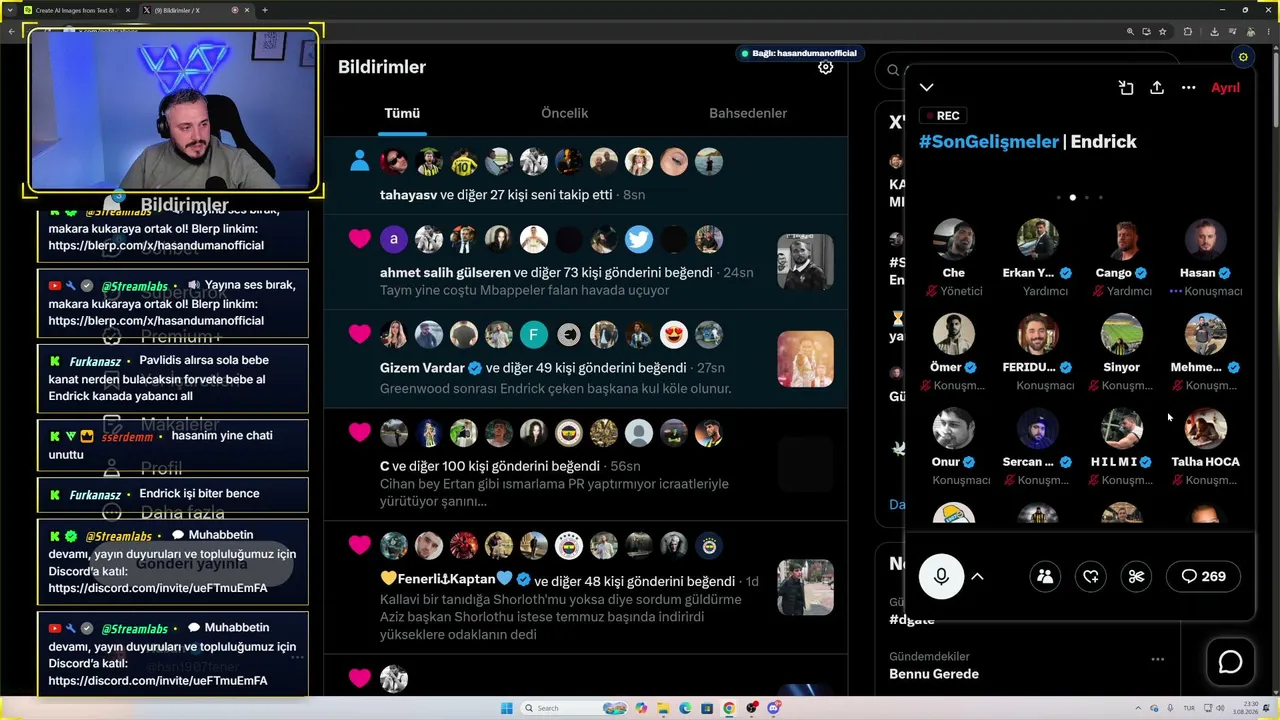Open more options beside Bennu Gerede trend
The width and height of the screenshot is (1280, 720).
coord(1157,659)
